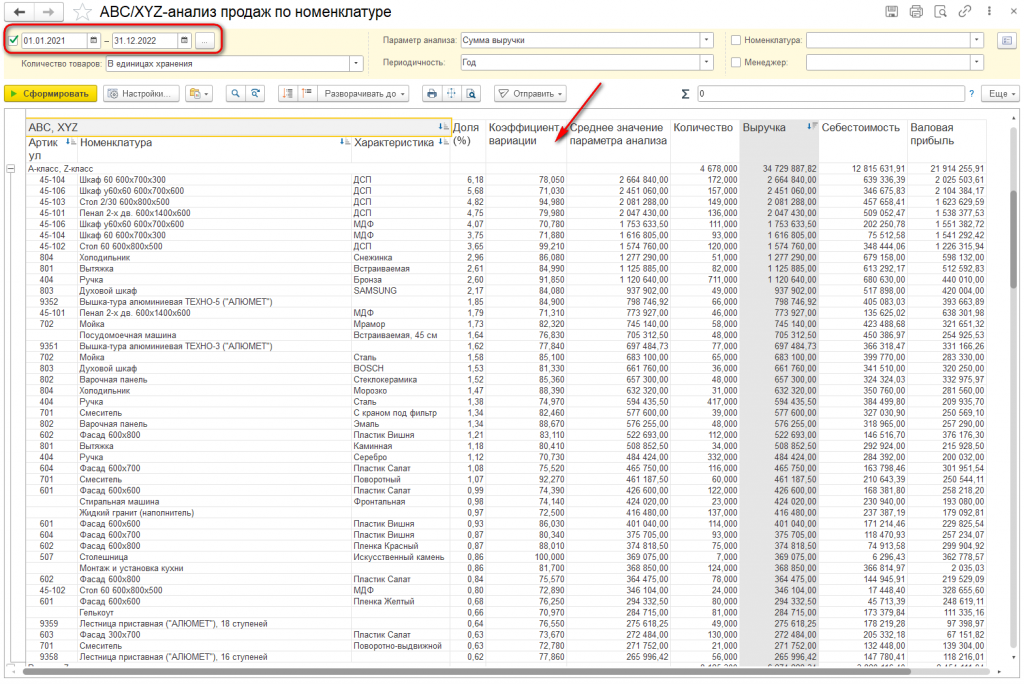Open the Разворачивать до dropdown
Image resolution: width=1024 pixels, height=684 pixels.
coord(364,94)
